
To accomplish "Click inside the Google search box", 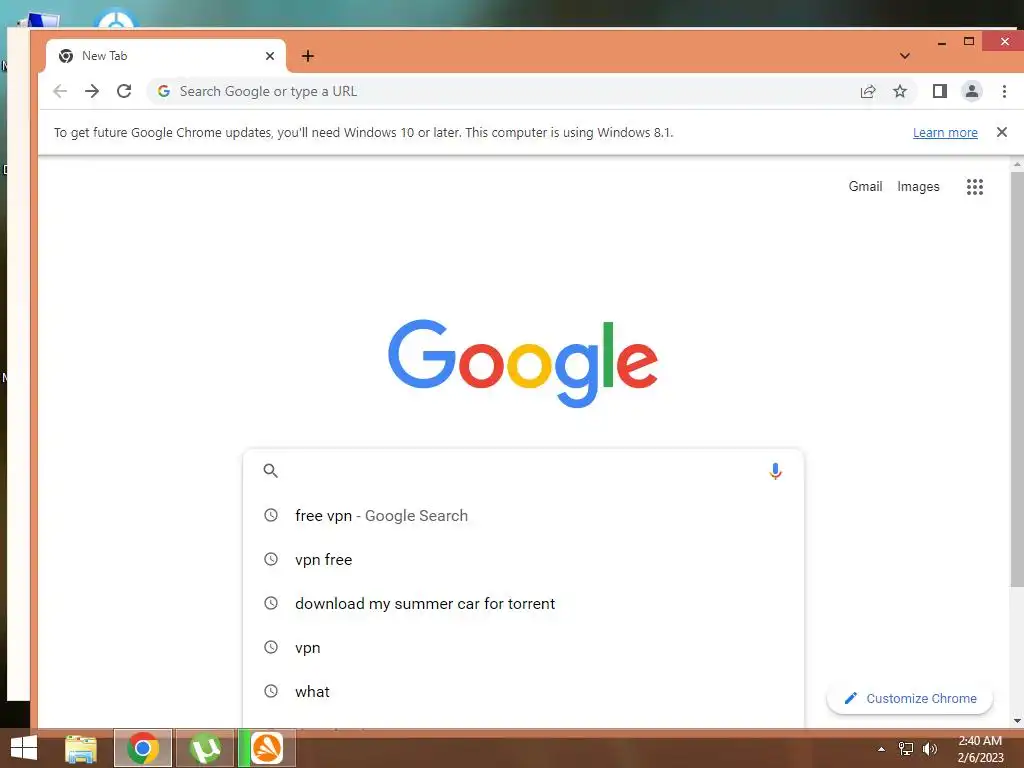I will pos(522,470).
